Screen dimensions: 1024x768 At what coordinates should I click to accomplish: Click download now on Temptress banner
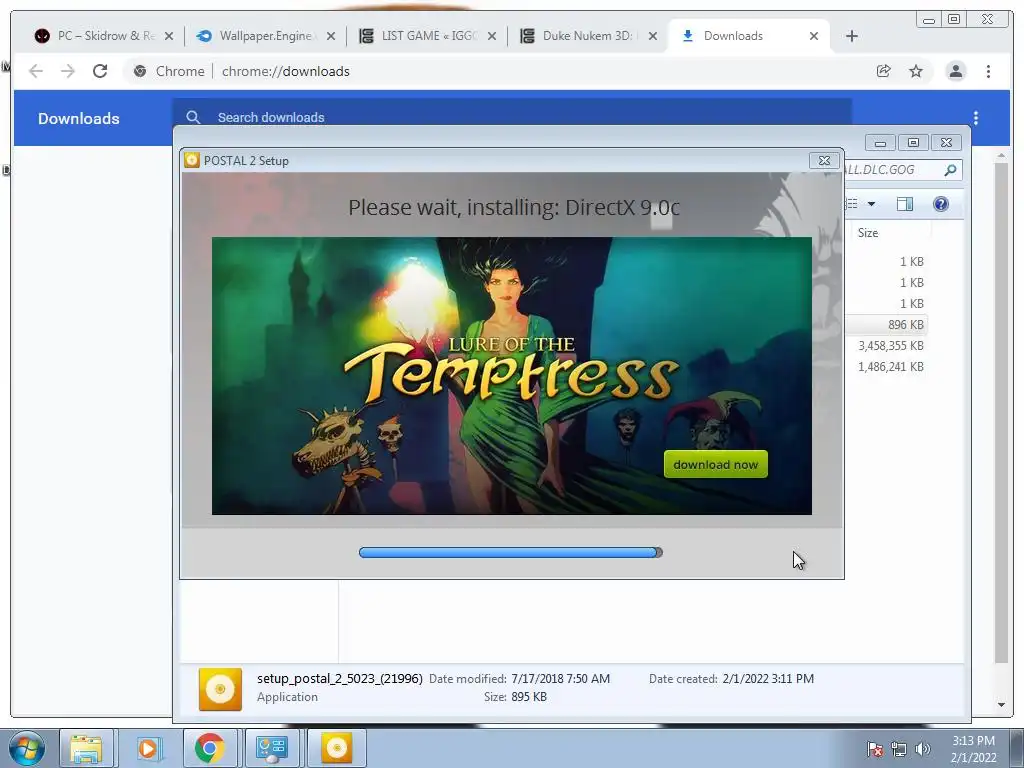pos(716,464)
